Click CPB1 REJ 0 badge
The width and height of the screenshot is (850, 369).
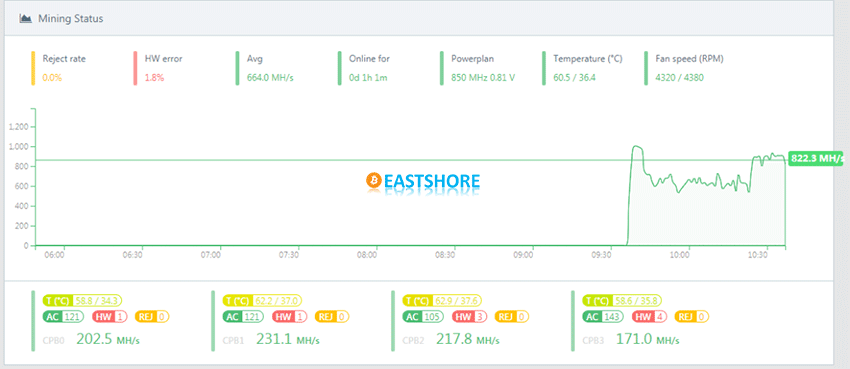[332, 316]
